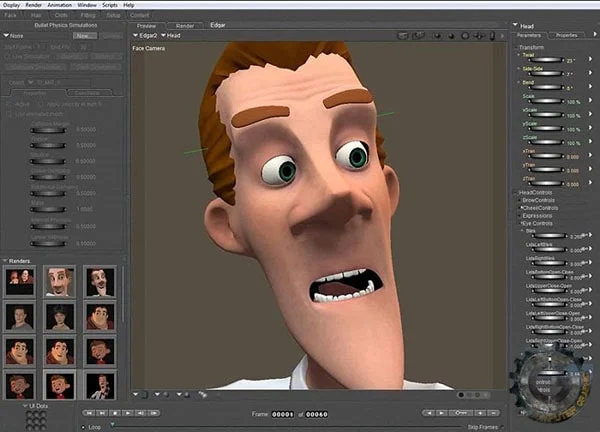
Task: Open the Animation menu
Action: pos(59,5)
